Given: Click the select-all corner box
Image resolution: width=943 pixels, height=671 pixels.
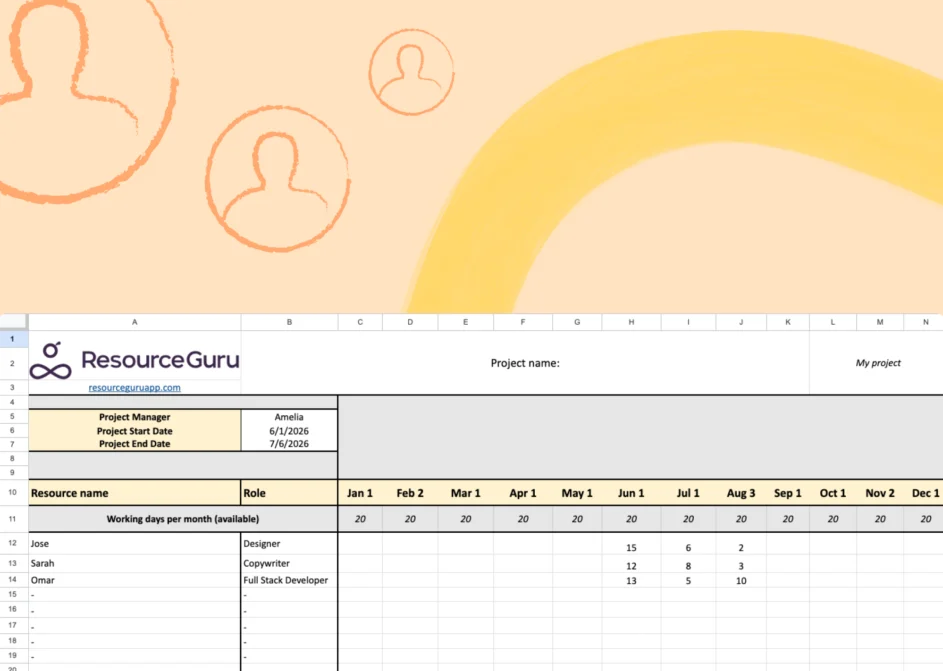Looking at the screenshot, I should point(14,322).
